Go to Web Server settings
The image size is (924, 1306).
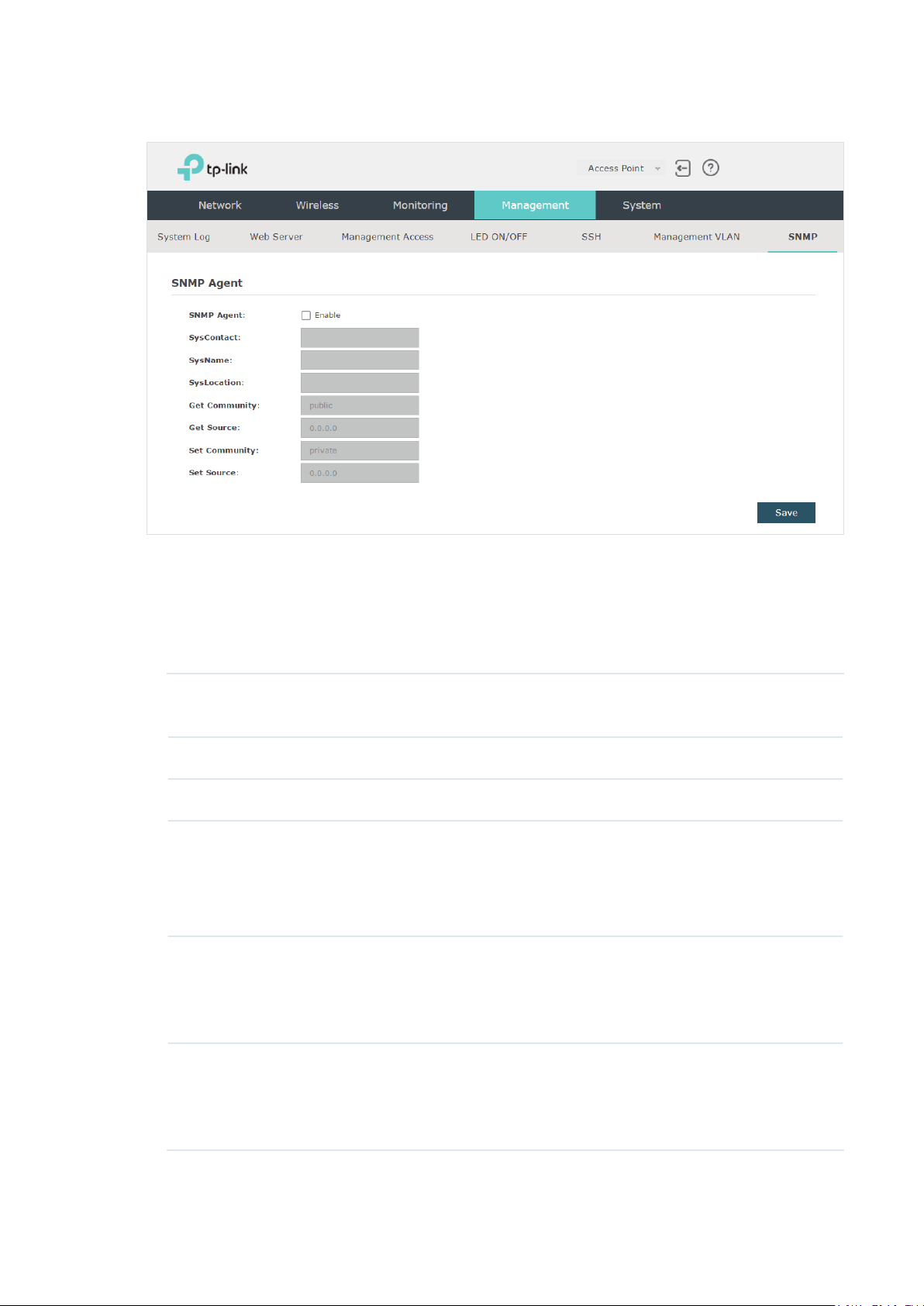click(x=276, y=237)
